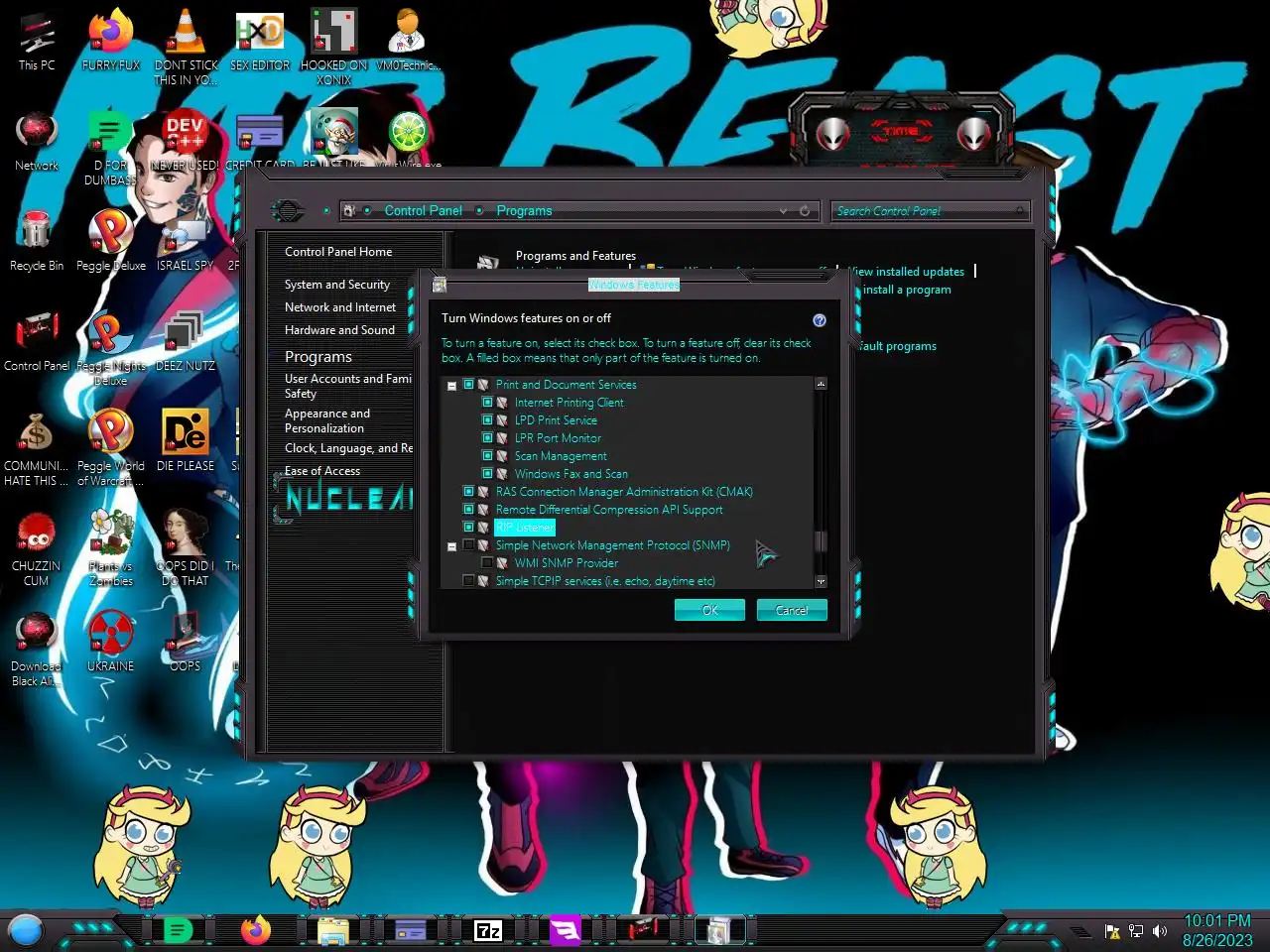Click the scroll-down arrow of the features list
Screen dimensions: 1270x952
tap(821, 581)
